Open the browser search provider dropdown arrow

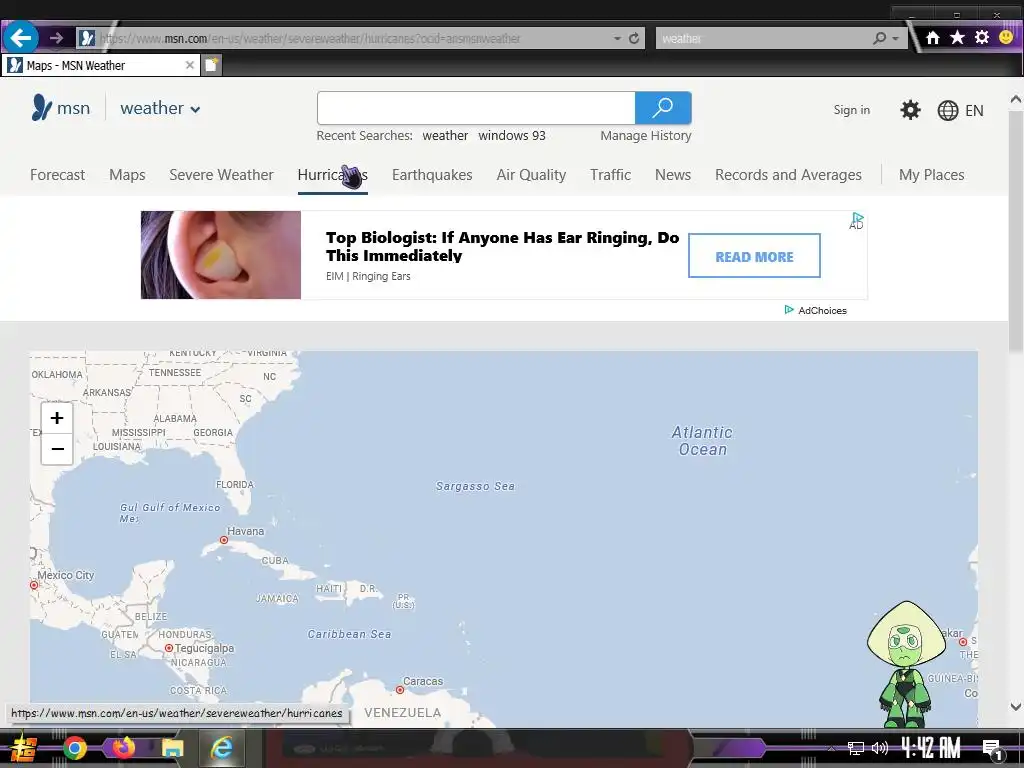pos(895,39)
